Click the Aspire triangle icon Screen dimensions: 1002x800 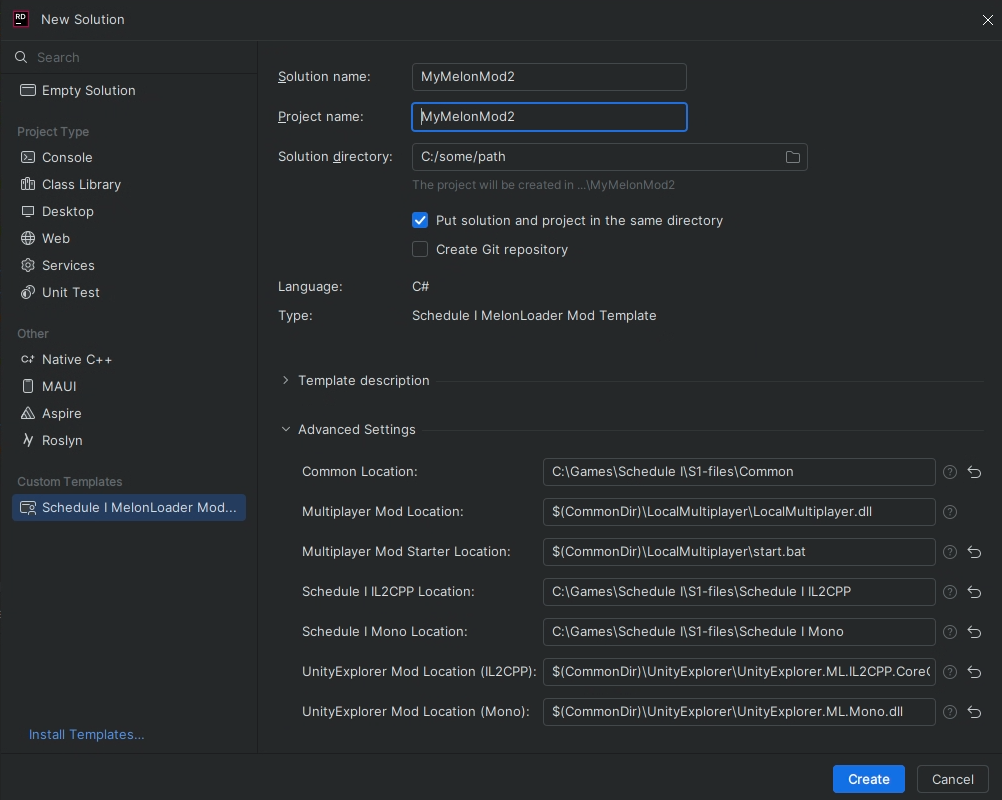27,413
